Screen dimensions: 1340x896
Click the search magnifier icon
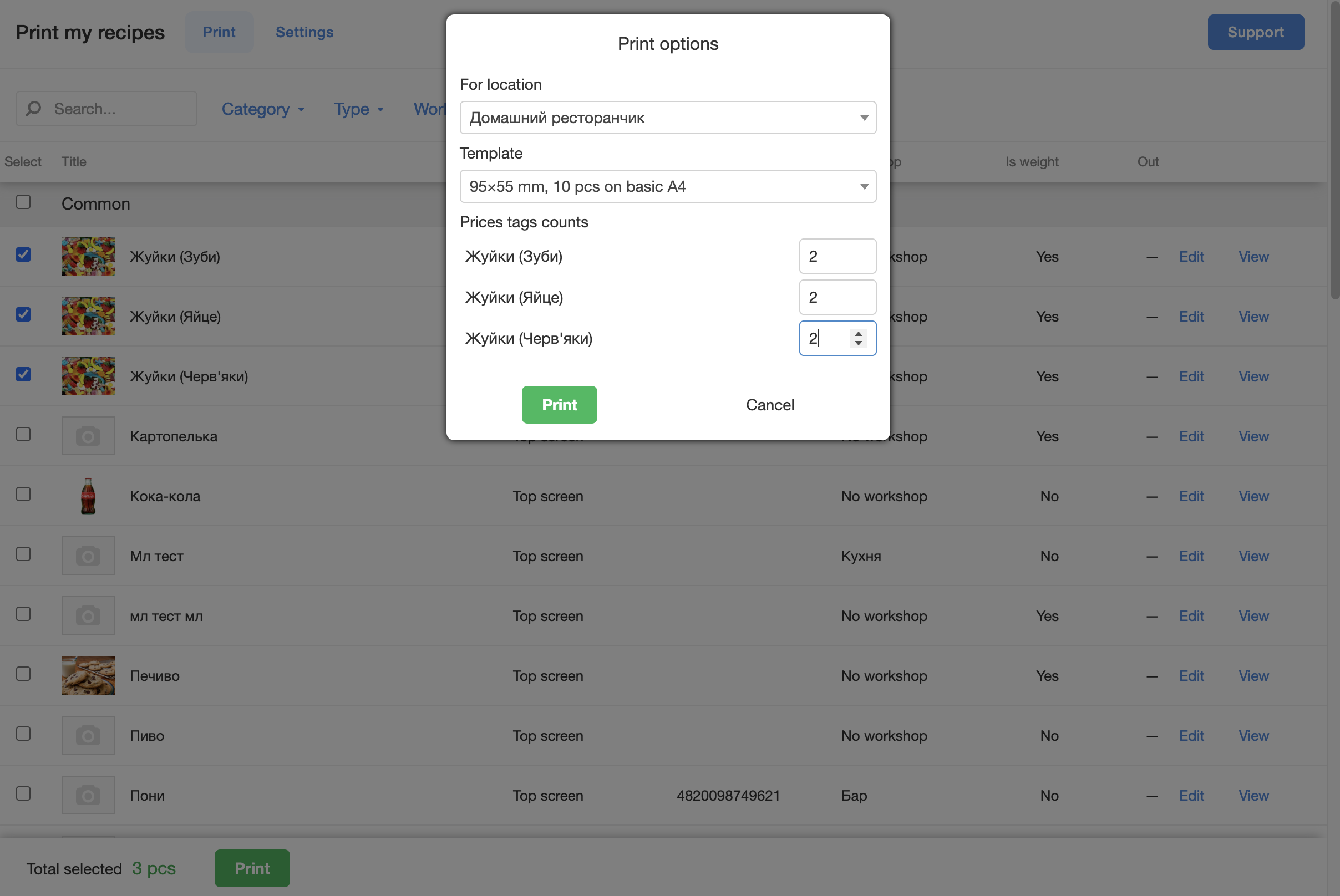coord(34,109)
